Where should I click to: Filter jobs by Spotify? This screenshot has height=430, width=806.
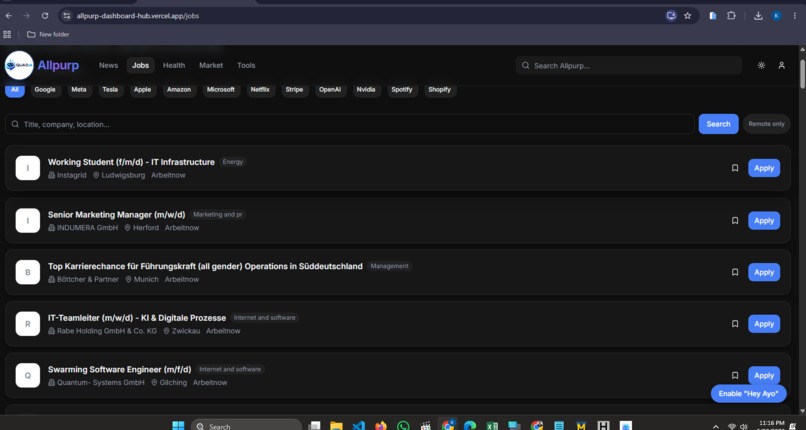(402, 89)
